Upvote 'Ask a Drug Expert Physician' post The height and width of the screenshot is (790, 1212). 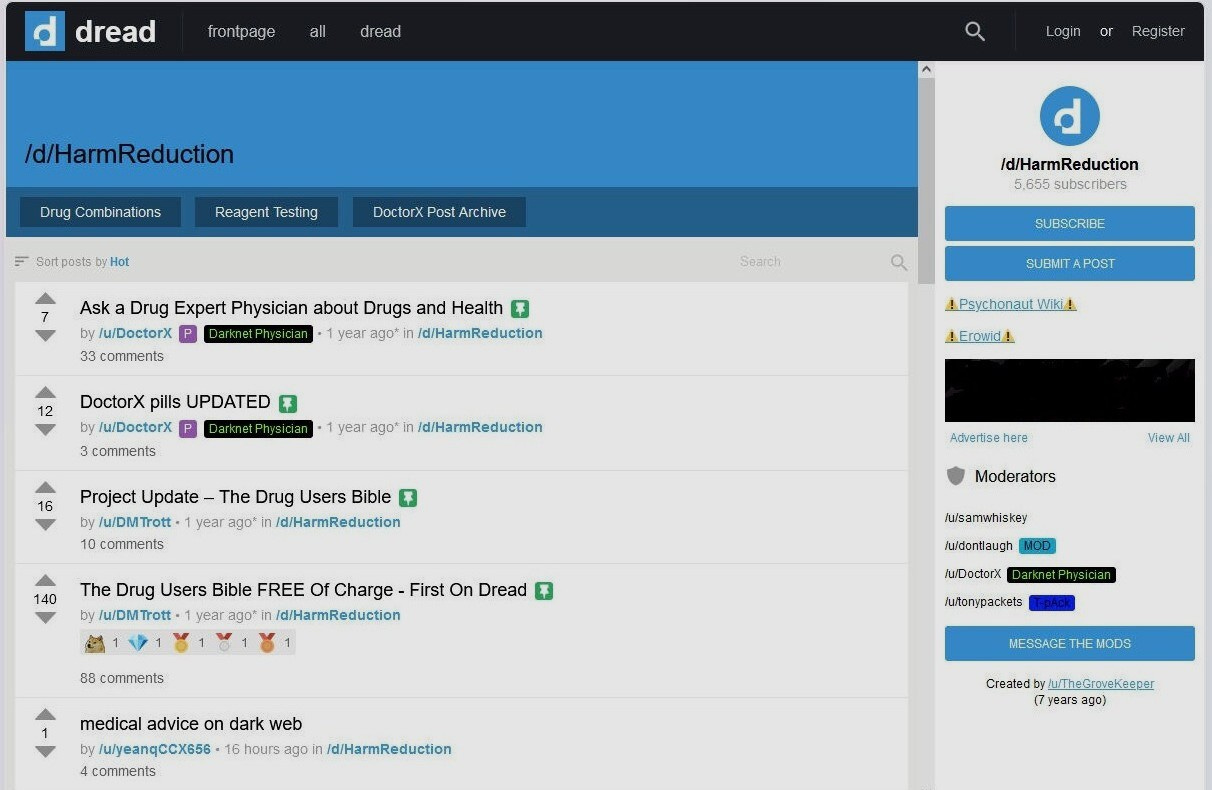pos(45,298)
